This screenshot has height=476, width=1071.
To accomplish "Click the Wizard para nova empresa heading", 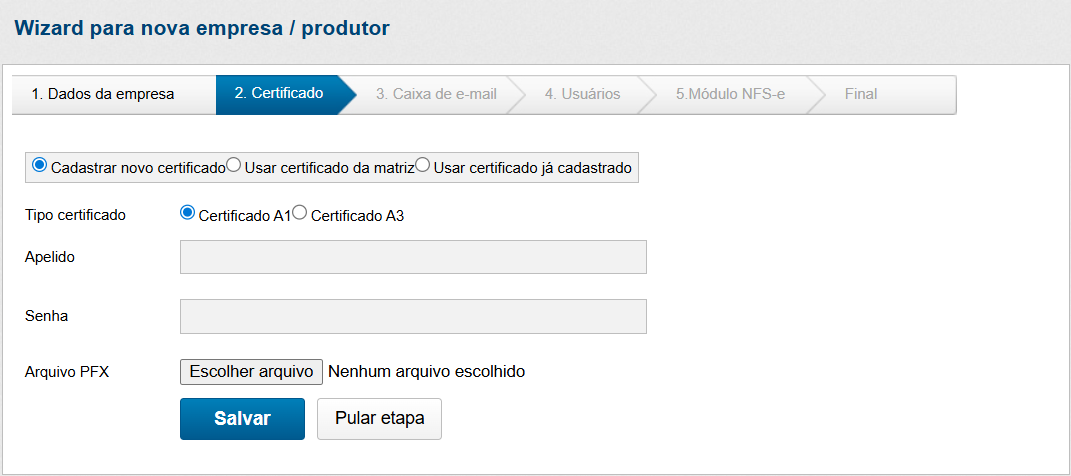I will tap(202, 28).
